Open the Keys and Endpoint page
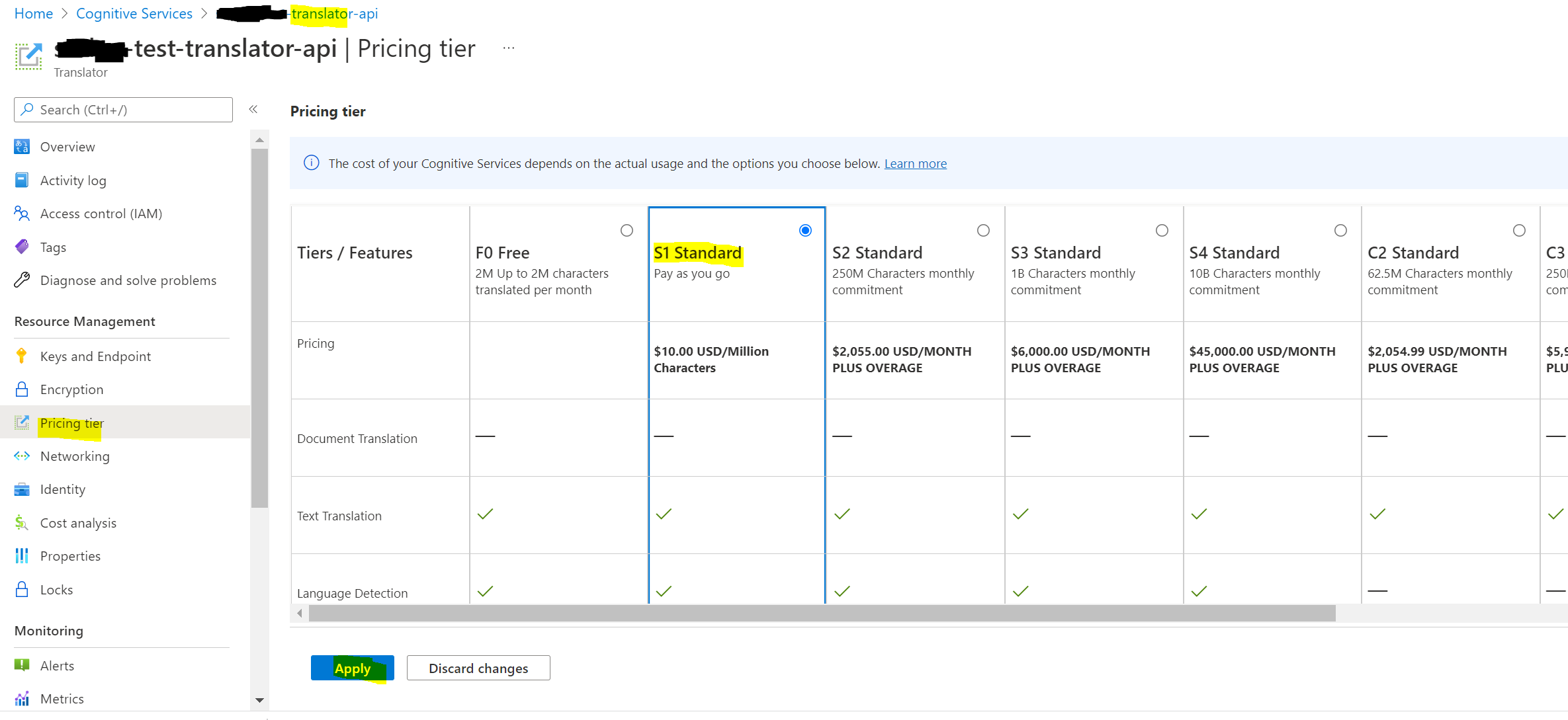This screenshot has width=1568, height=720. point(95,356)
